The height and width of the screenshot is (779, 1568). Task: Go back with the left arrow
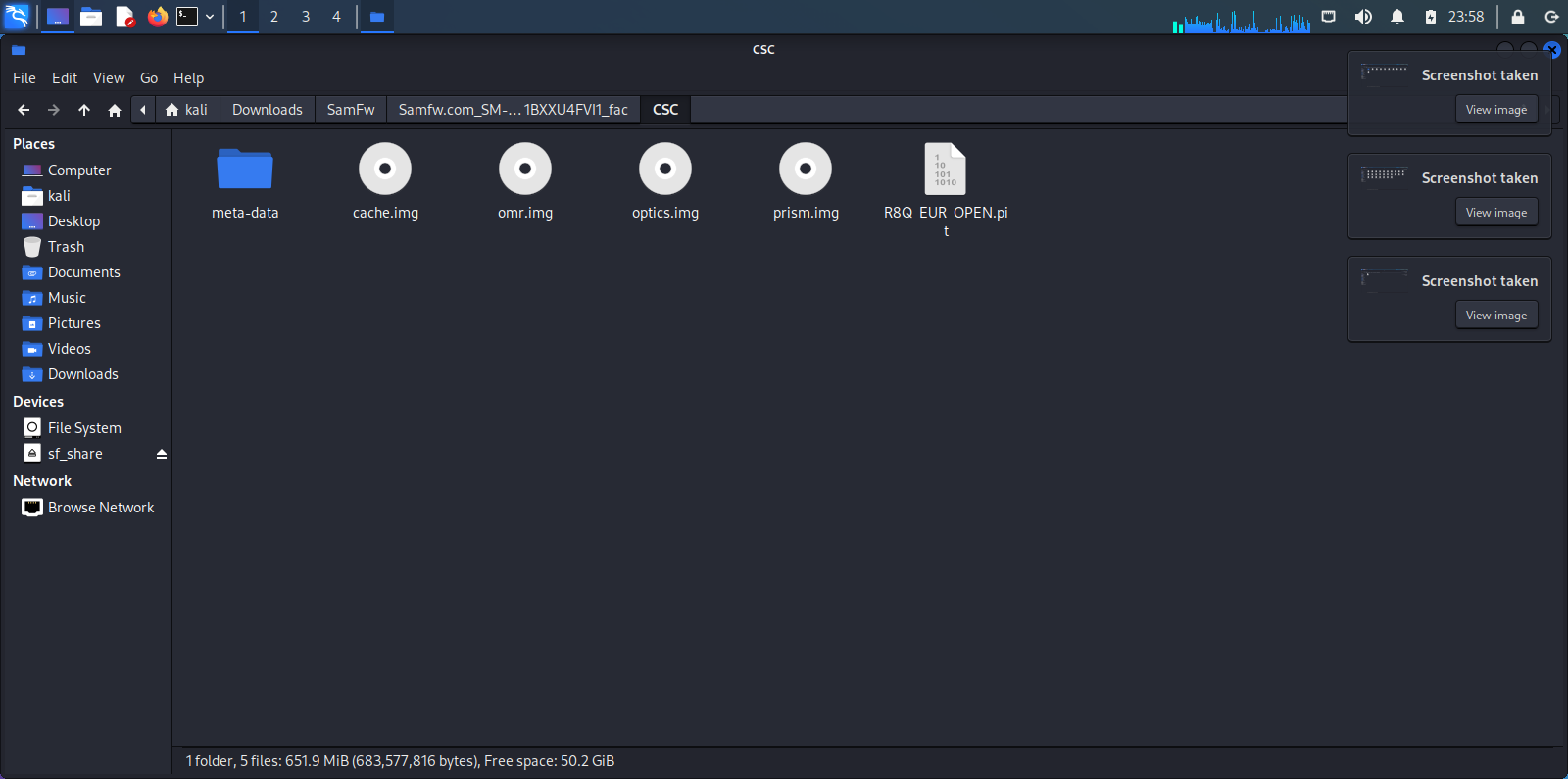click(x=24, y=110)
